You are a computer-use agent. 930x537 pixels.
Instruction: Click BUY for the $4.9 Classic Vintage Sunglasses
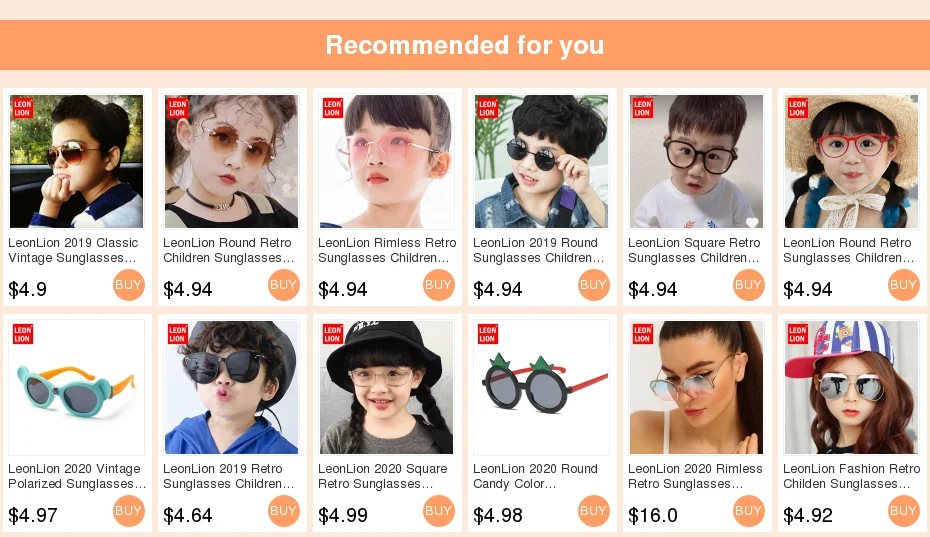coord(129,285)
